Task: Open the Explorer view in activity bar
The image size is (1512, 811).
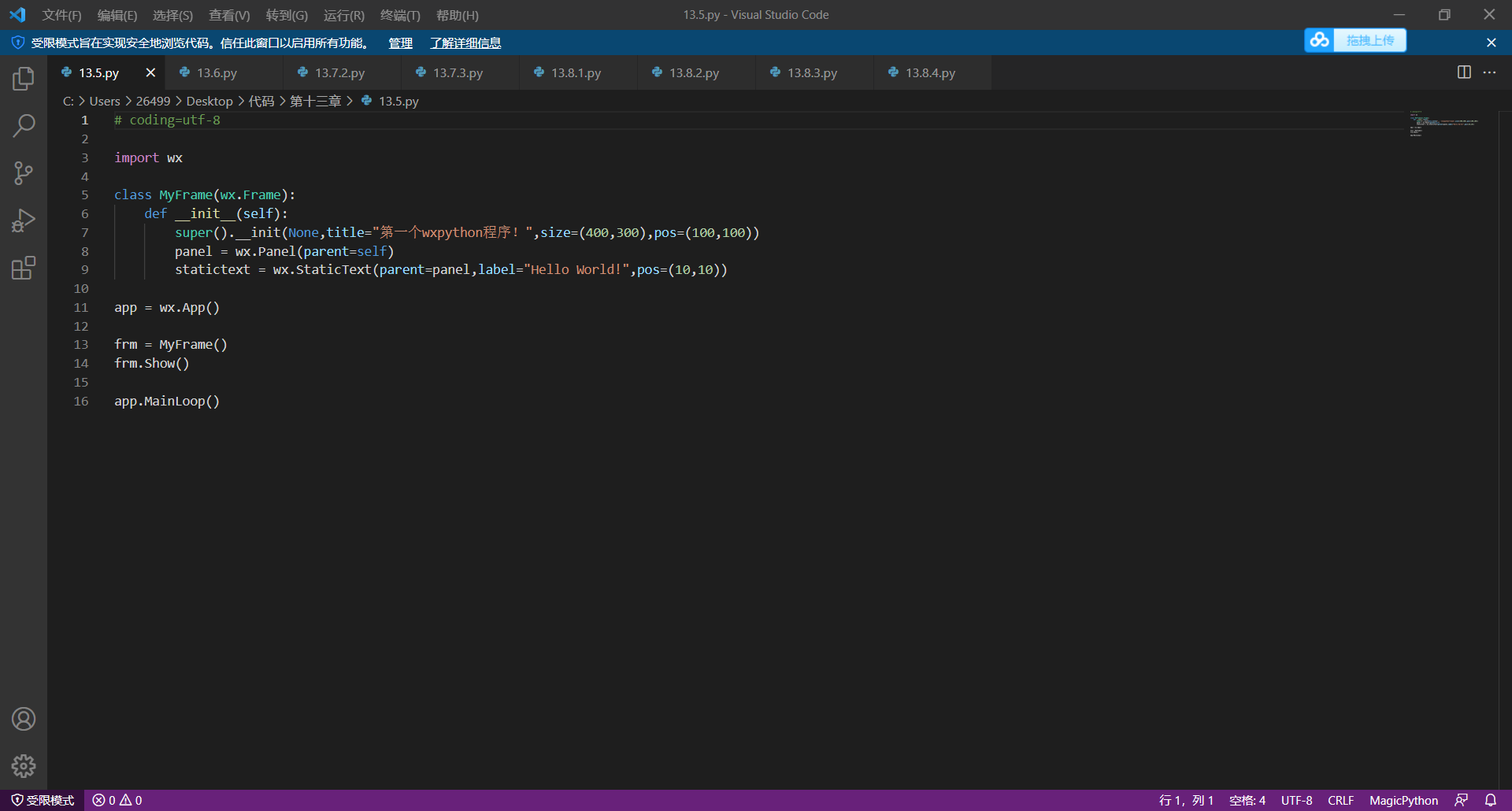Action: 24,78
